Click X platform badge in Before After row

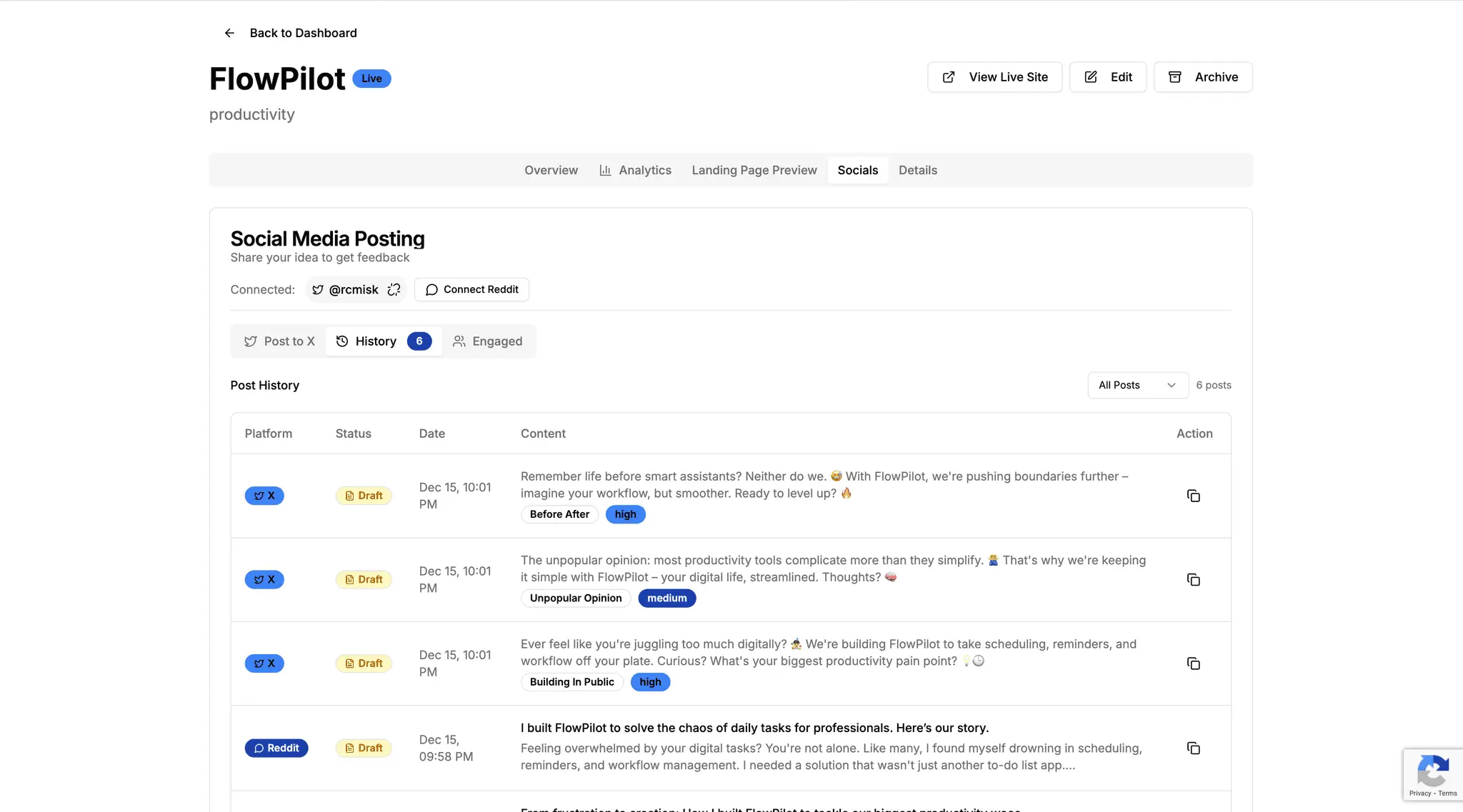coord(264,496)
